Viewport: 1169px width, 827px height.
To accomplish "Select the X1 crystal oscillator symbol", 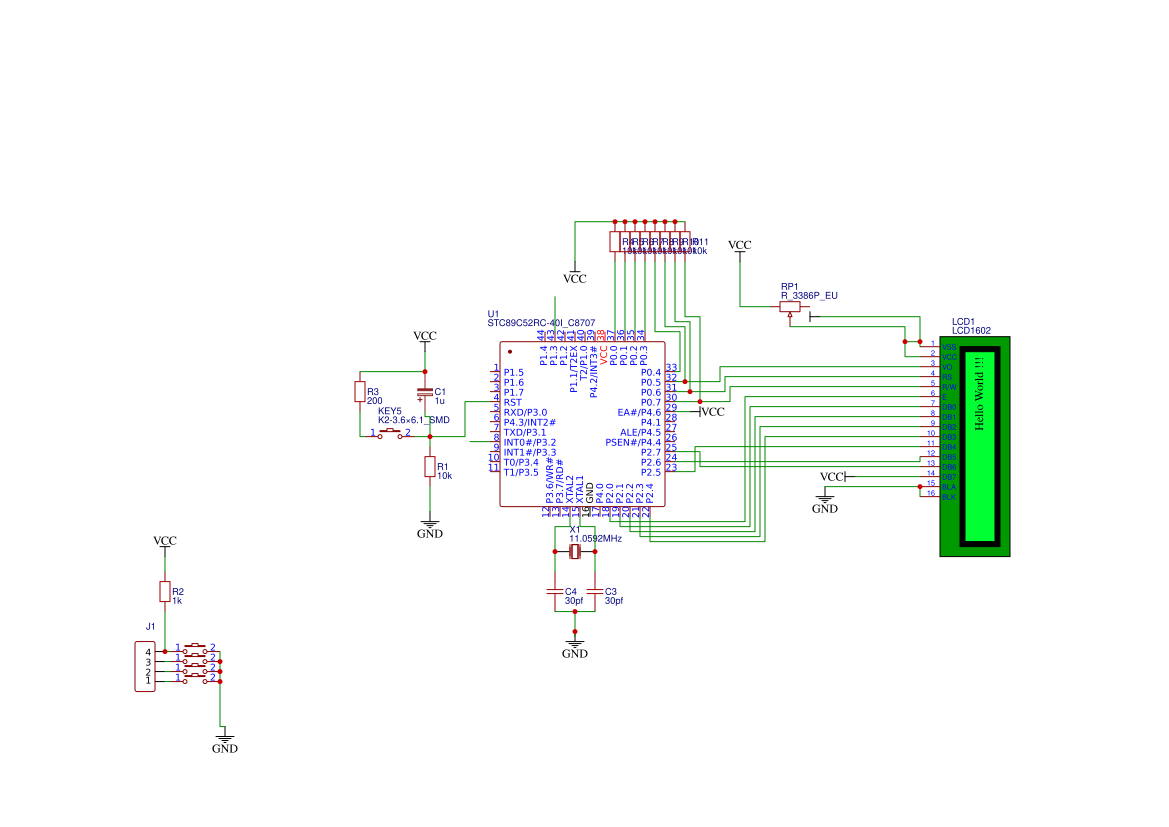I will tap(575, 551).
